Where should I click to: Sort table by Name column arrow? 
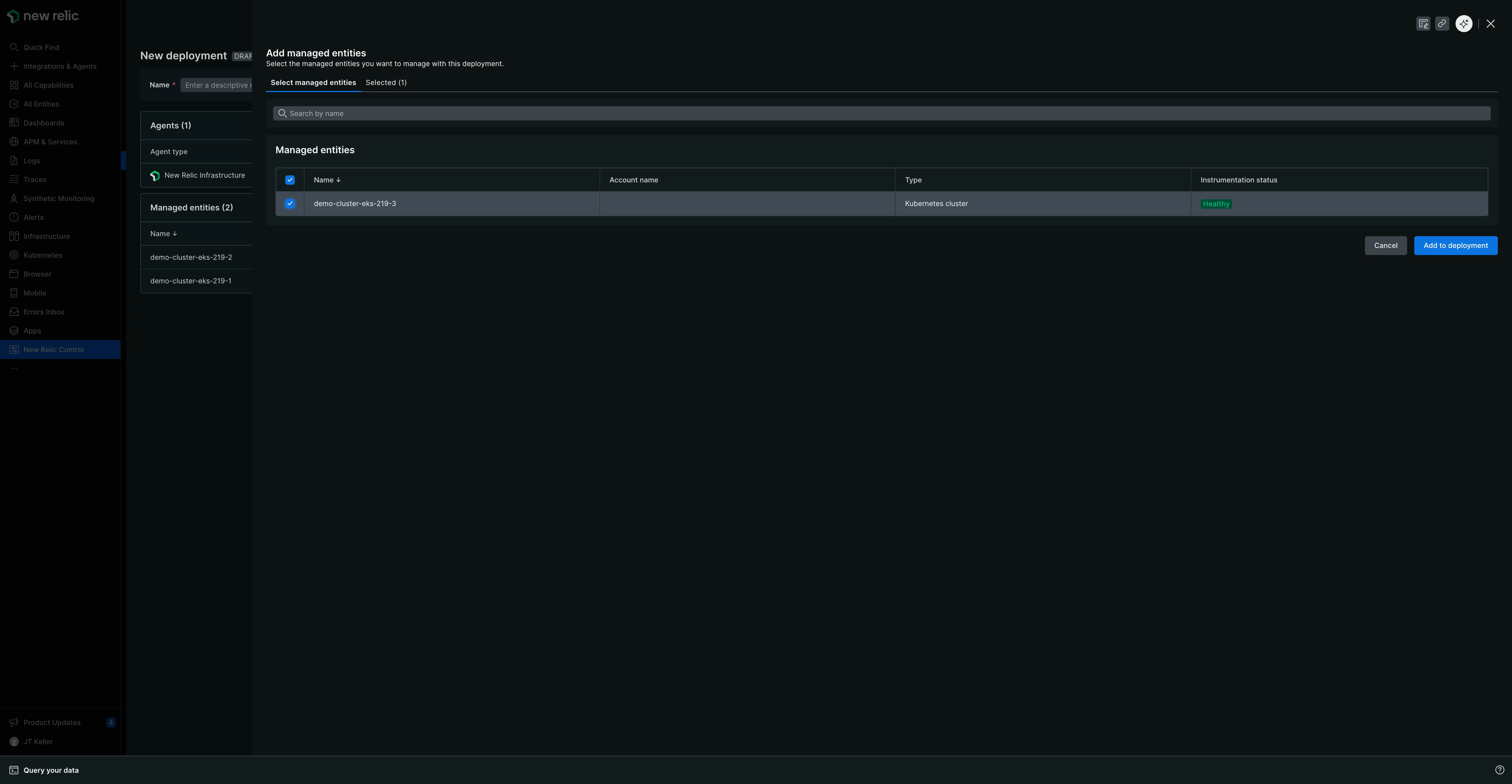(x=338, y=180)
